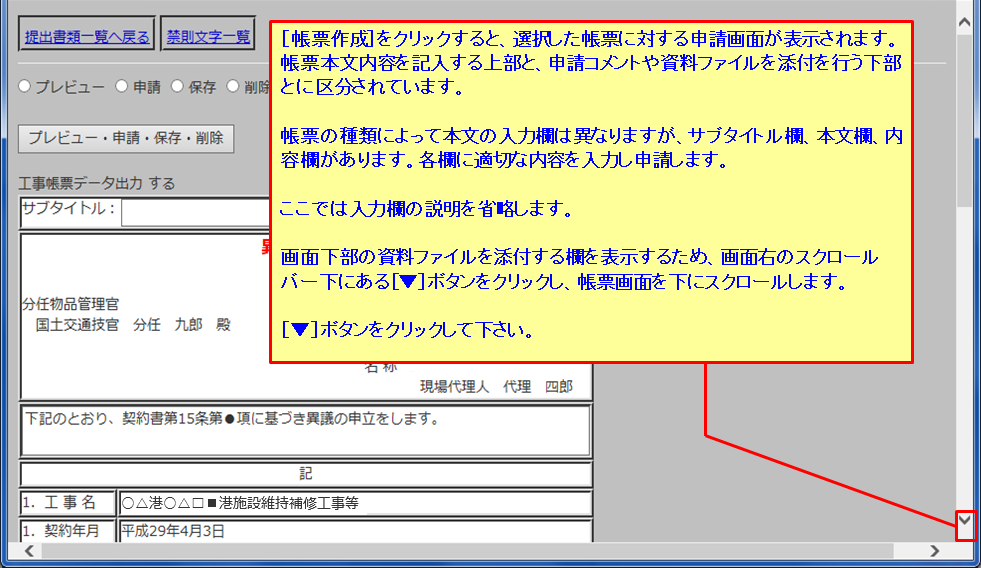The image size is (981, 568).
Task: Select the 削除 radio button
Action: tap(233, 87)
